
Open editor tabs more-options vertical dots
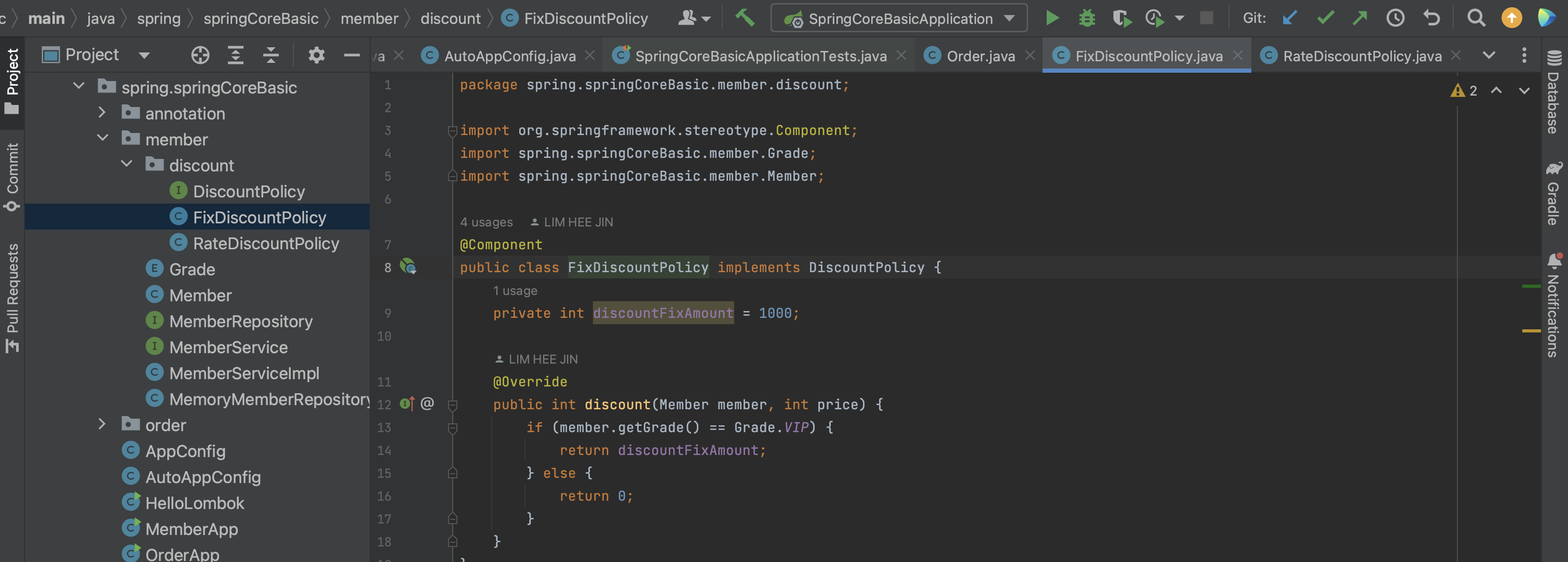1524,56
